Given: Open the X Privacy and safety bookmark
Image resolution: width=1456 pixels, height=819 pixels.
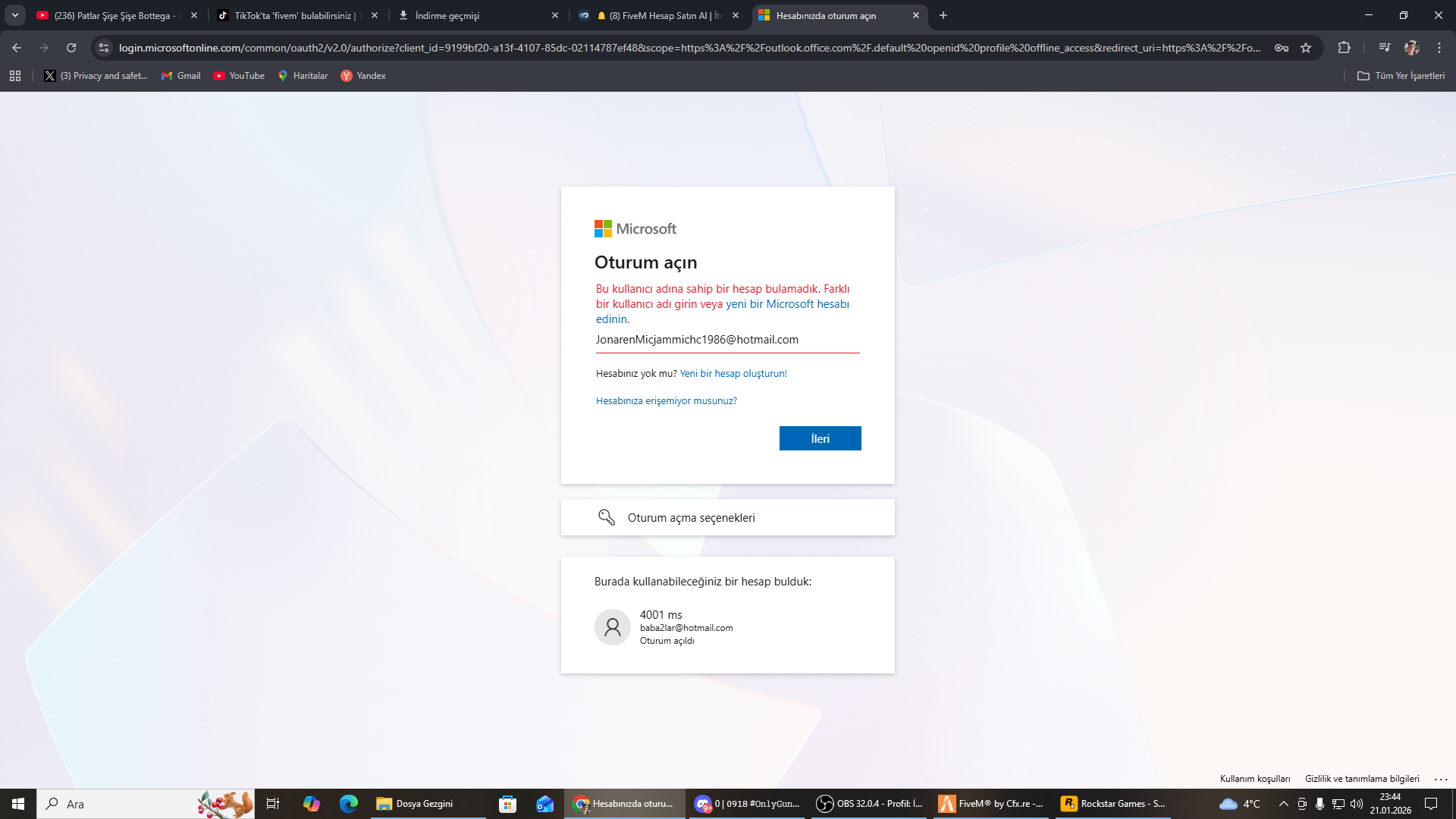Looking at the screenshot, I should 96,76.
